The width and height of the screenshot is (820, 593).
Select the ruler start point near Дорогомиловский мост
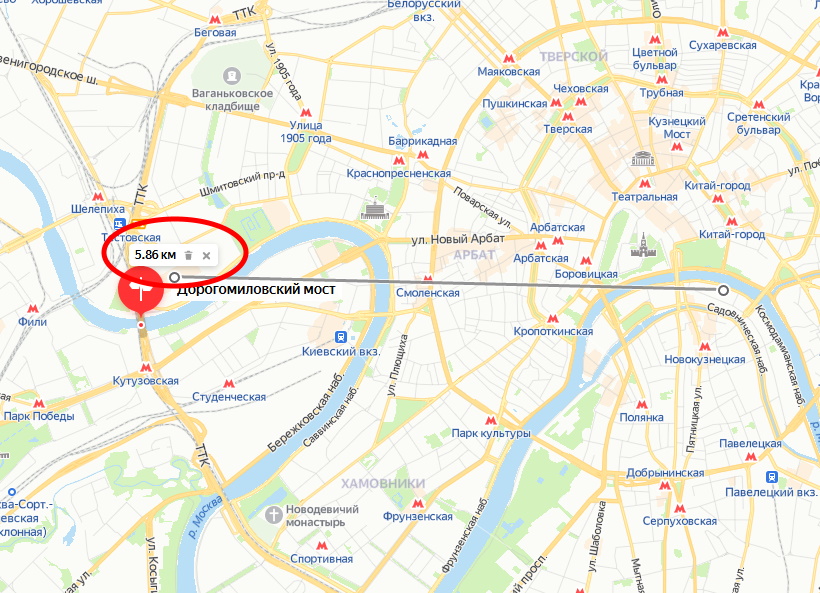(x=175, y=277)
